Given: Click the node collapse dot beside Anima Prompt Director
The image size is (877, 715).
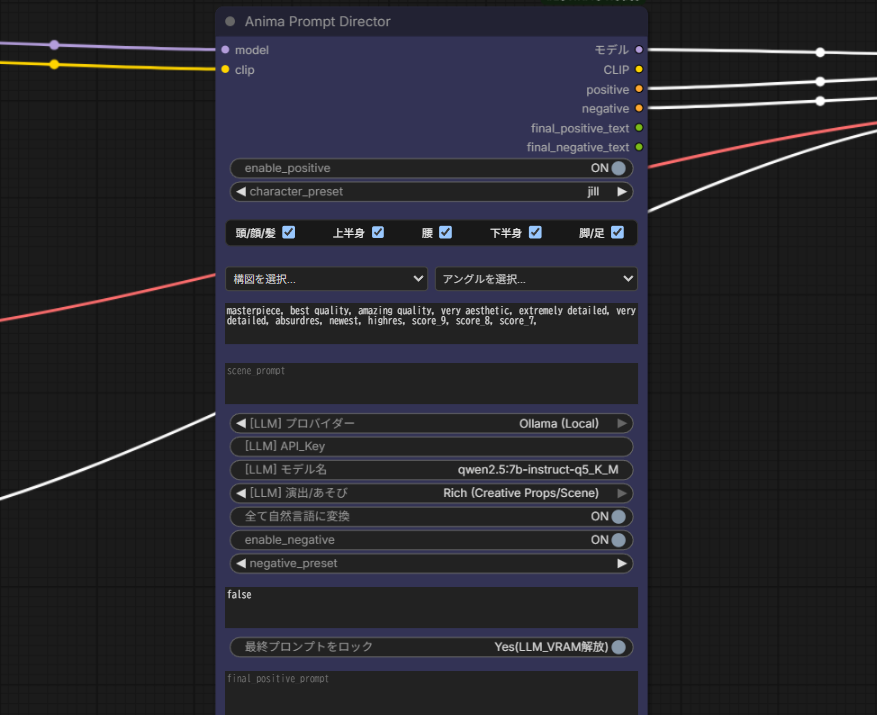Looking at the screenshot, I should [x=230, y=21].
